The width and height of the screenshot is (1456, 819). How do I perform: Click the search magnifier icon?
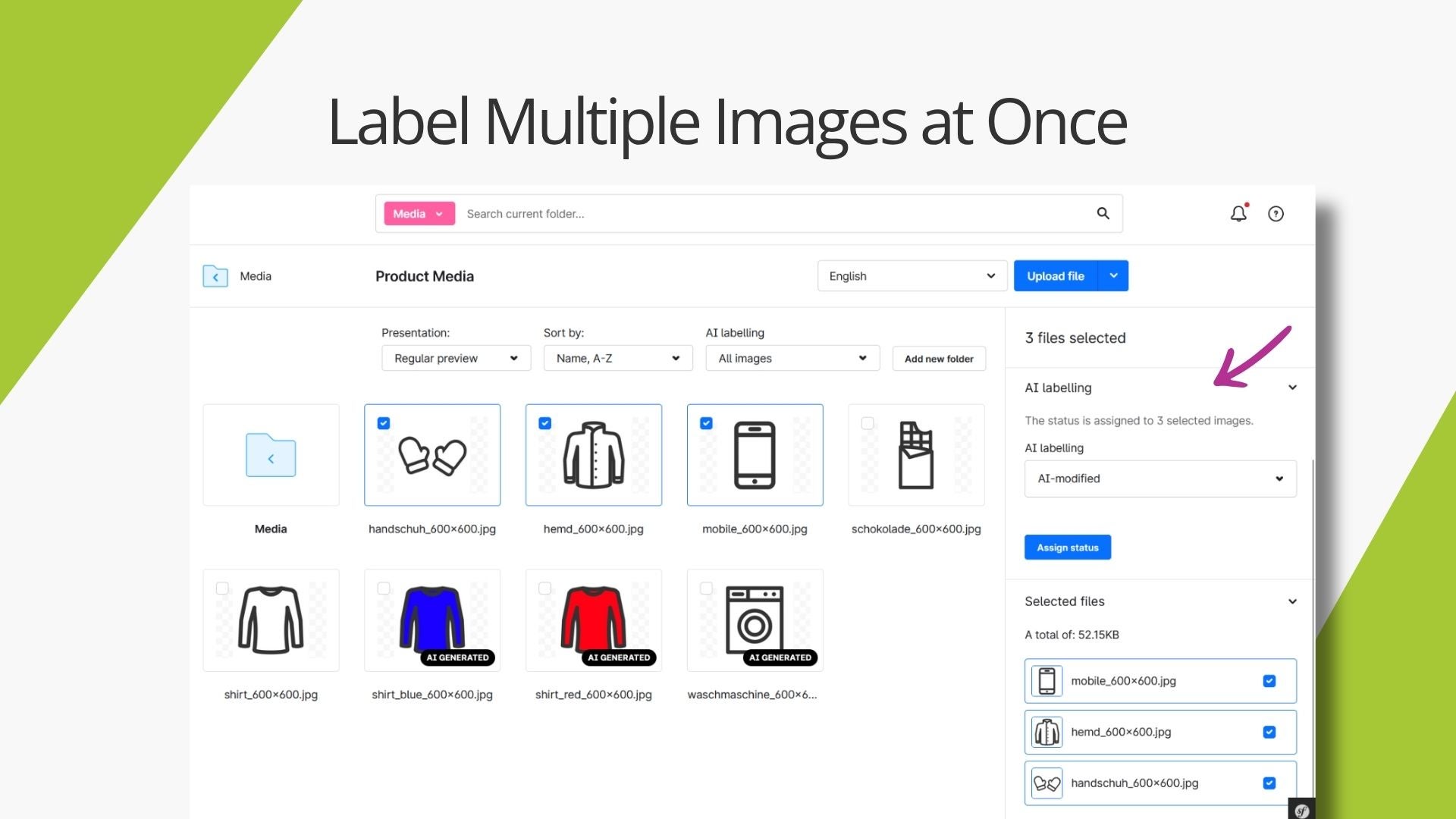(1103, 214)
